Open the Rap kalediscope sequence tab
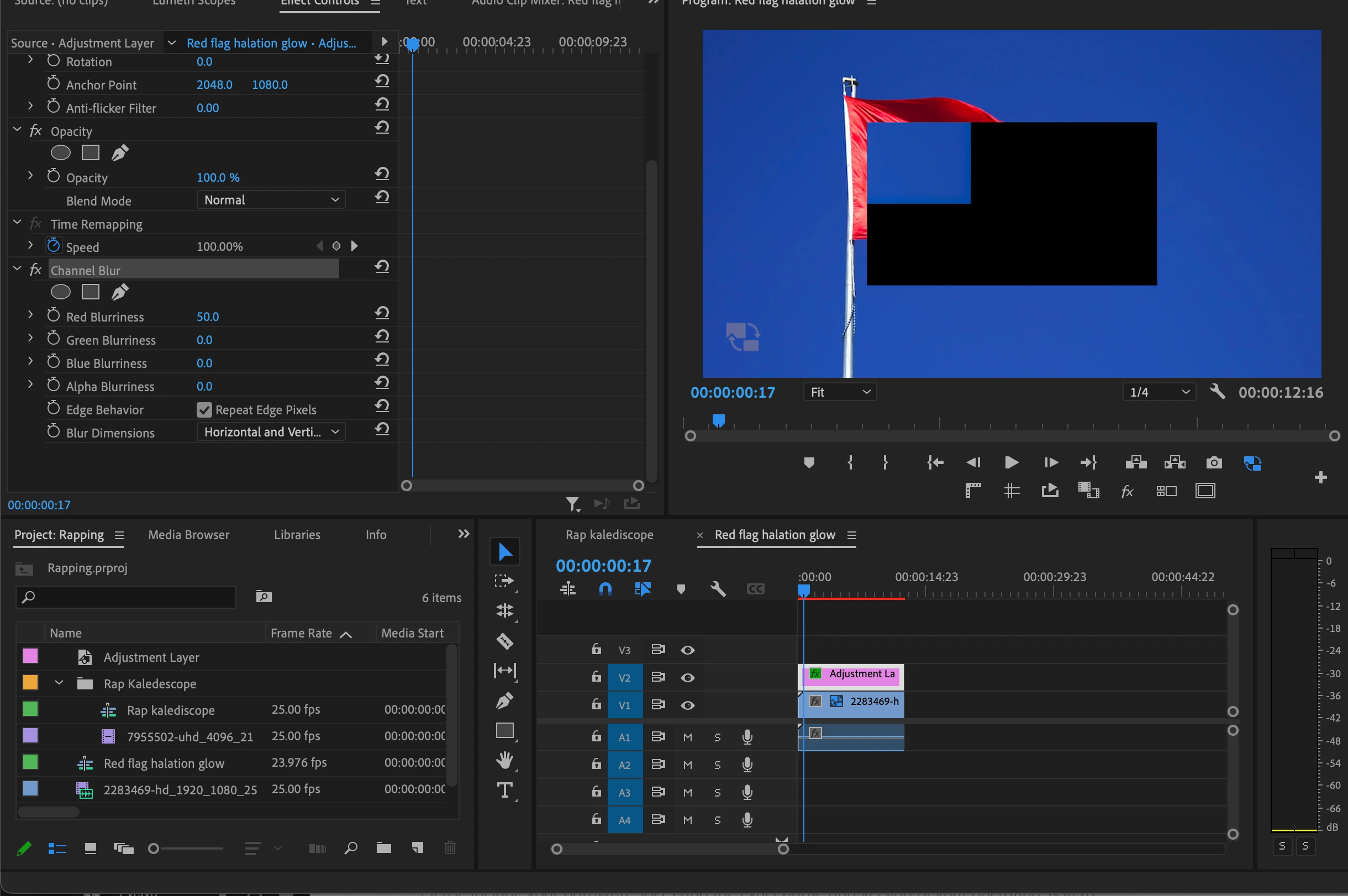Screen dimensions: 1348x896 tap(609, 535)
